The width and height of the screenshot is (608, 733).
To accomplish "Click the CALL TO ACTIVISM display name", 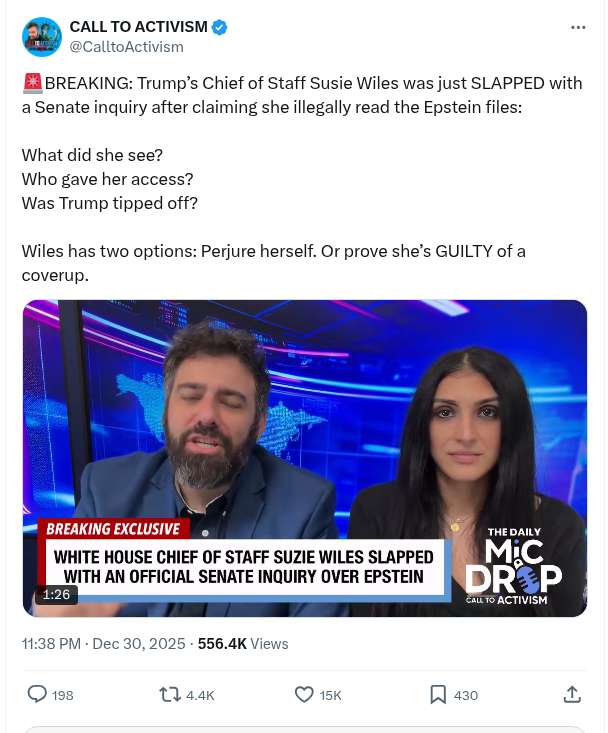I will pos(139,27).
